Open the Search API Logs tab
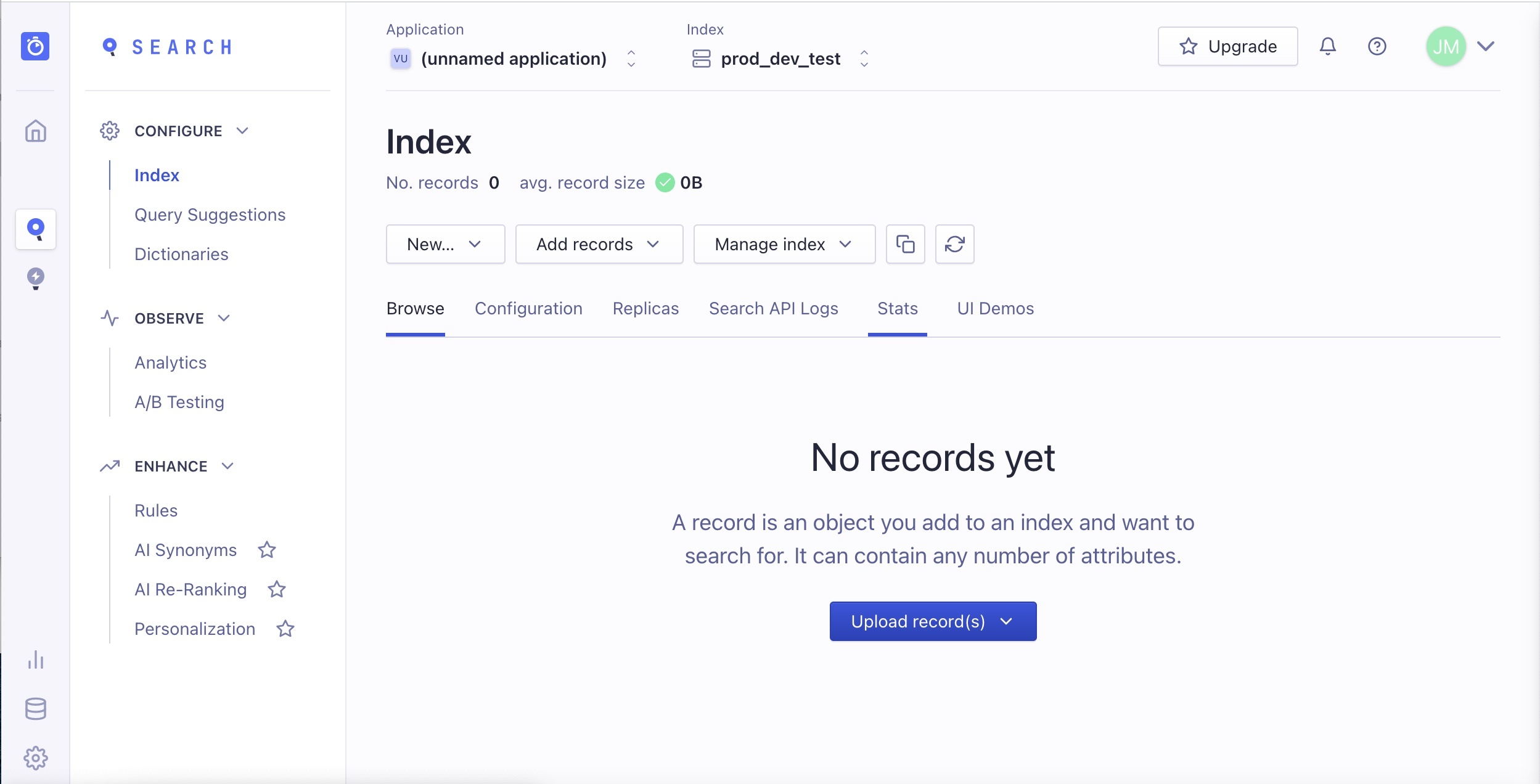 pos(774,309)
